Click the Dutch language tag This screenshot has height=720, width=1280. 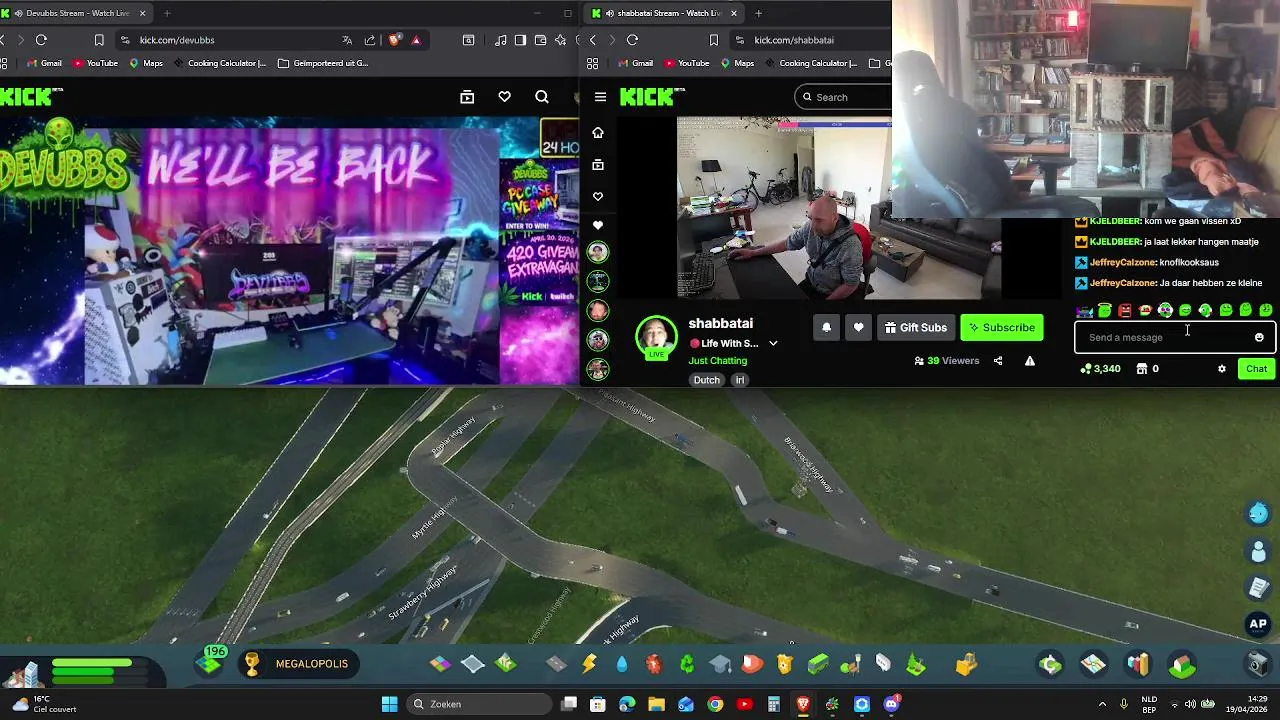(707, 380)
